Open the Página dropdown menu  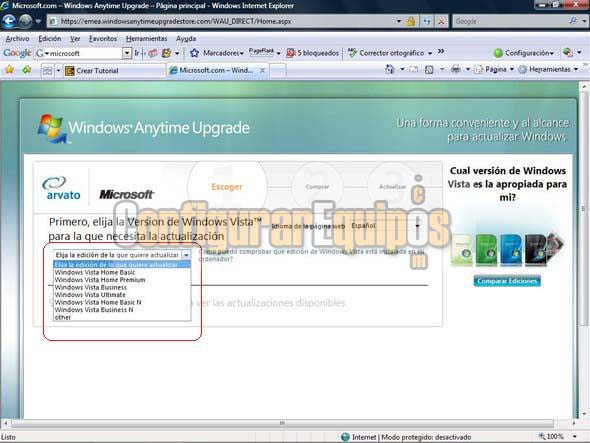tap(494, 69)
